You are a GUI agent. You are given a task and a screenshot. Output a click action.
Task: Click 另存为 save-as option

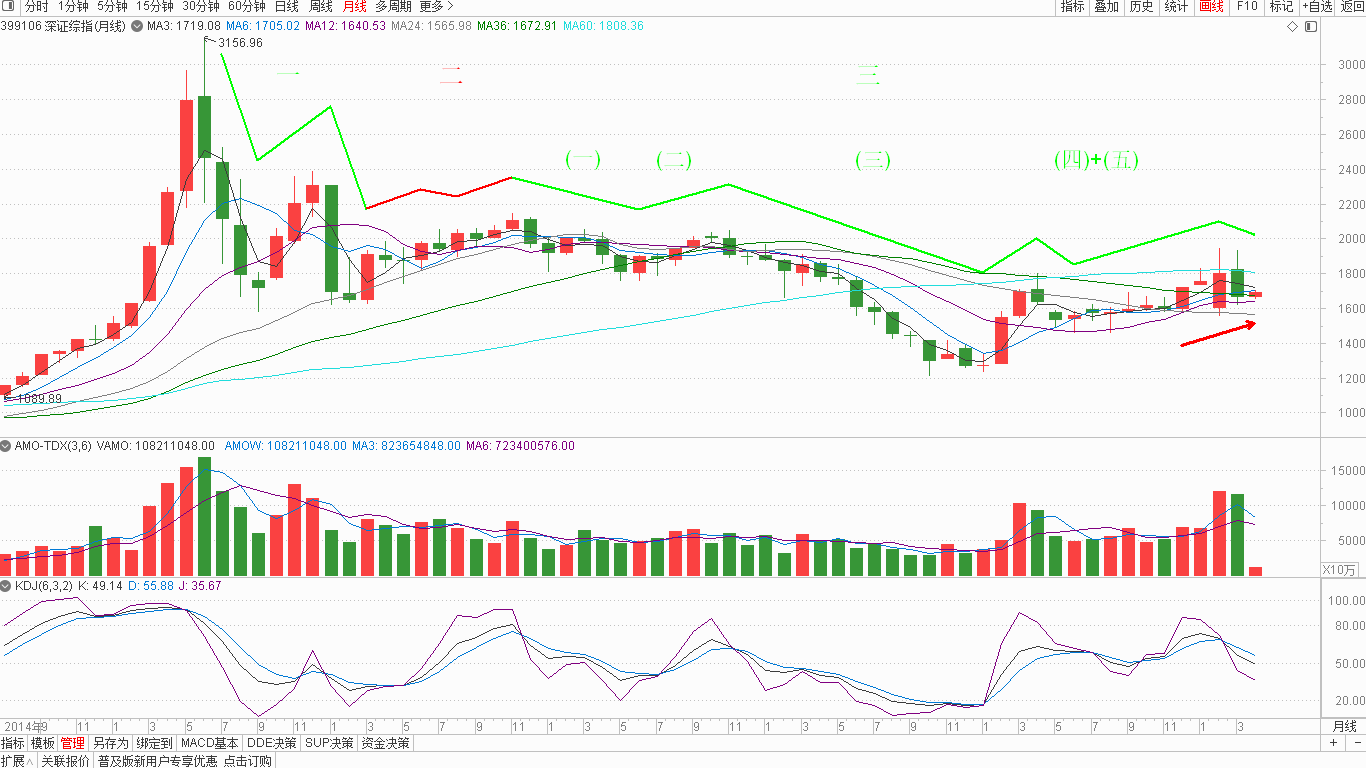click(111, 743)
